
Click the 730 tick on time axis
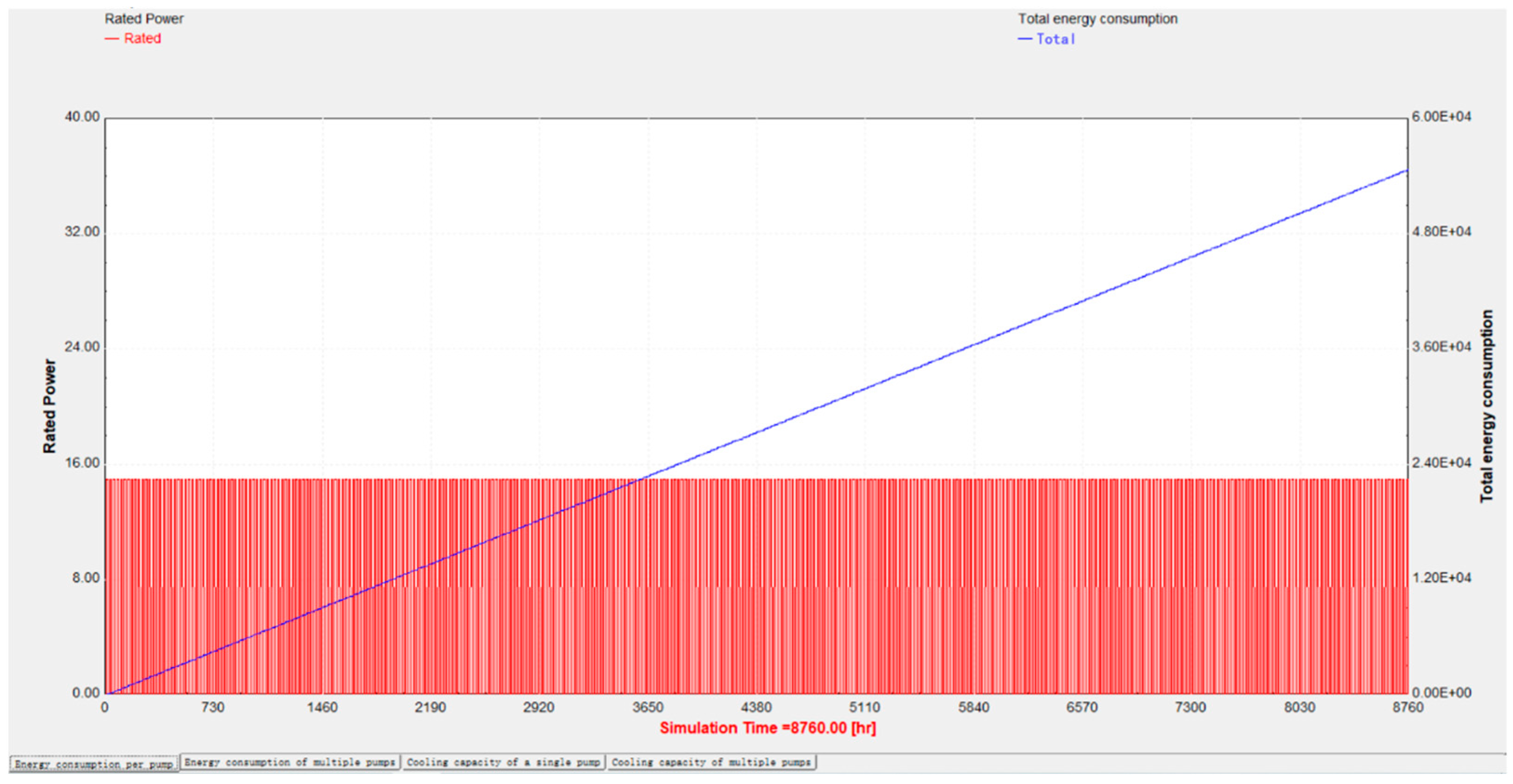[x=213, y=708]
